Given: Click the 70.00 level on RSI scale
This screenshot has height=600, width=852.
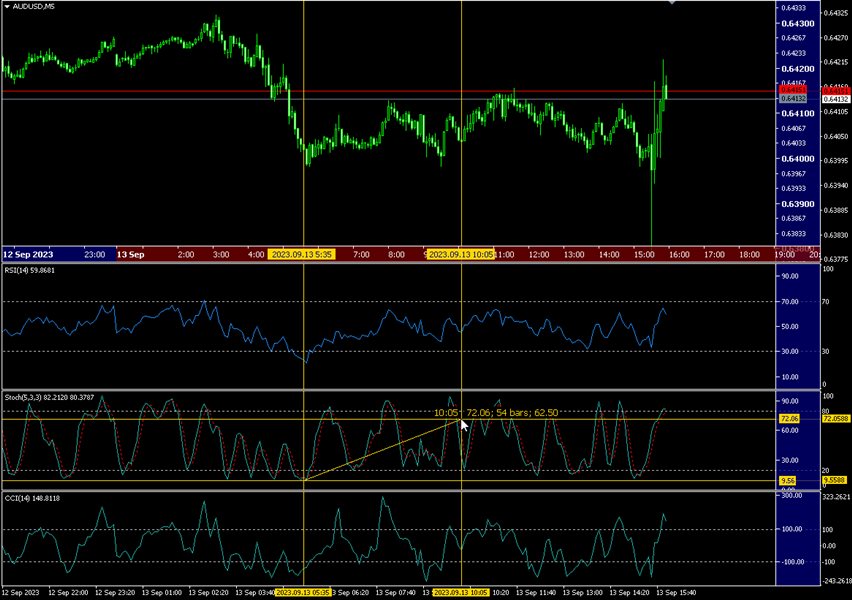Looking at the screenshot, I should [x=790, y=302].
